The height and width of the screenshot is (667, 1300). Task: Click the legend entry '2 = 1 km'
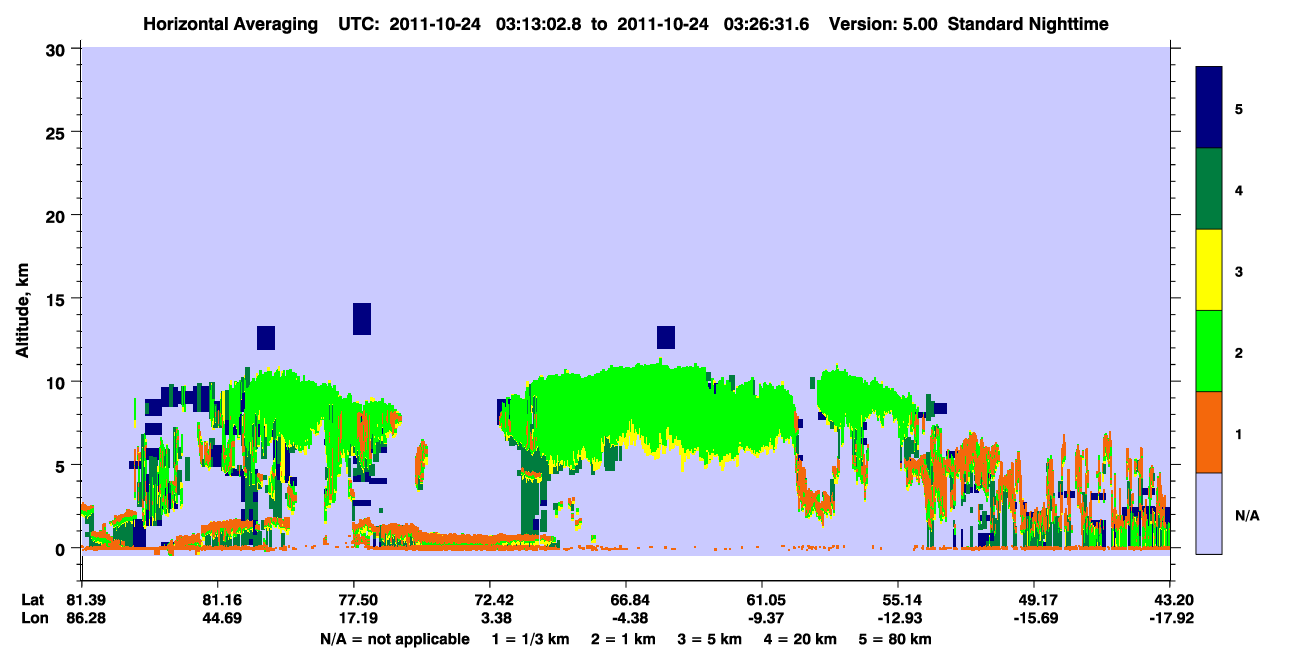point(623,639)
